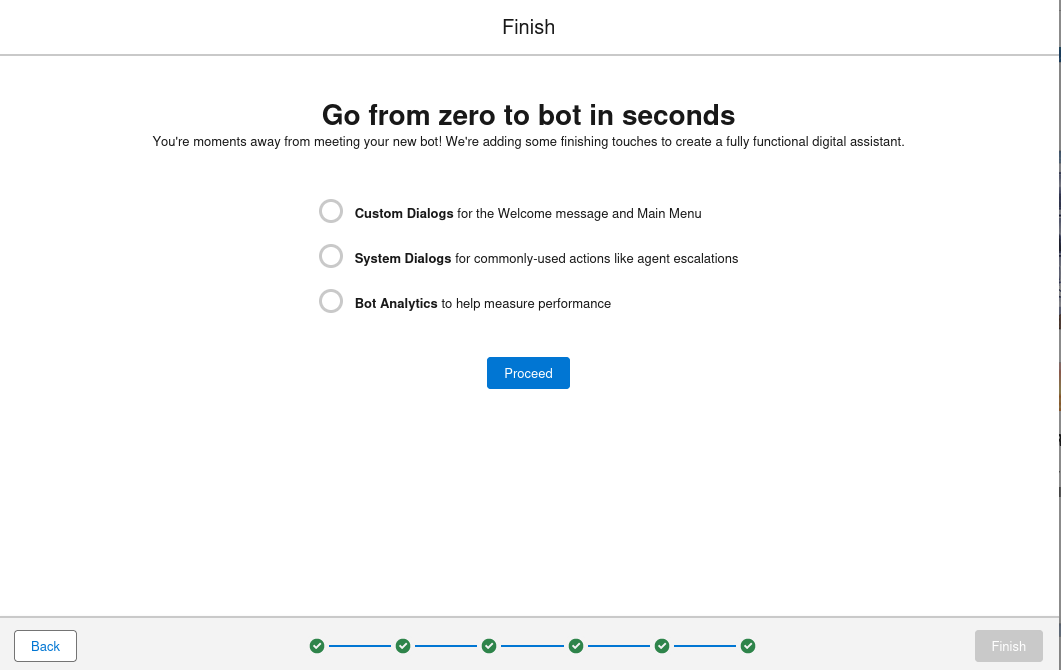Screen dimensions: 1061x670
Task: Go back using the Back button
Action: (45, 646)
